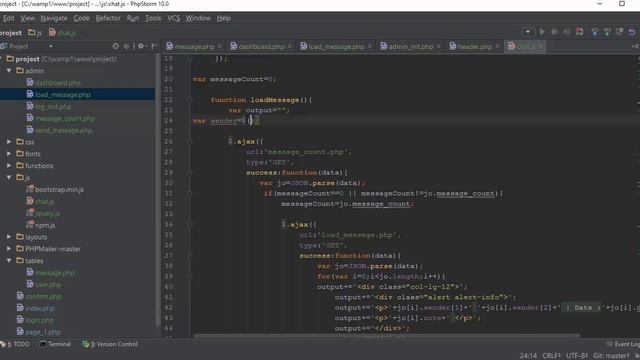Run the project with the play icon
This screenshot has width=640, height=360.
(542, 32)
